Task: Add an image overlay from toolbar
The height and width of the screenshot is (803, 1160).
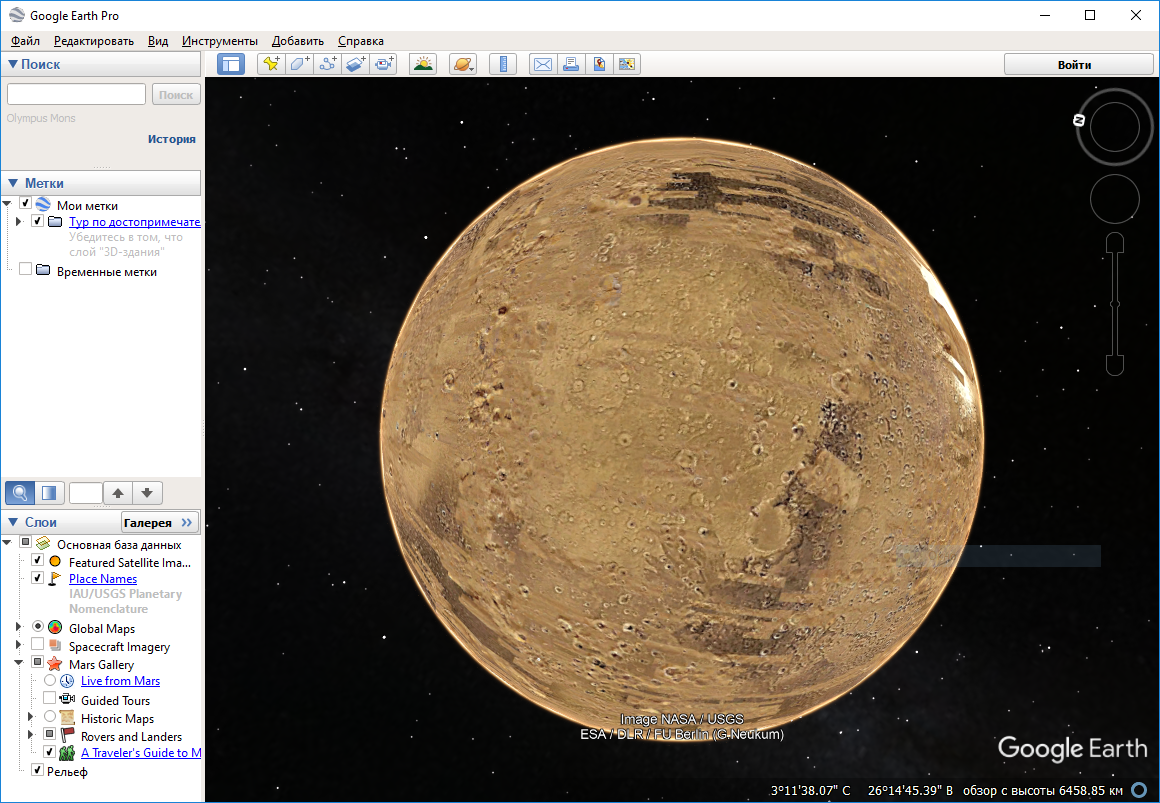Action: [x=355, y=64]
